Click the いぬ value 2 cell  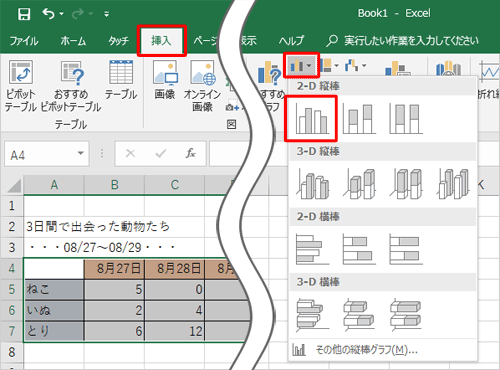(x=114, y=310)
